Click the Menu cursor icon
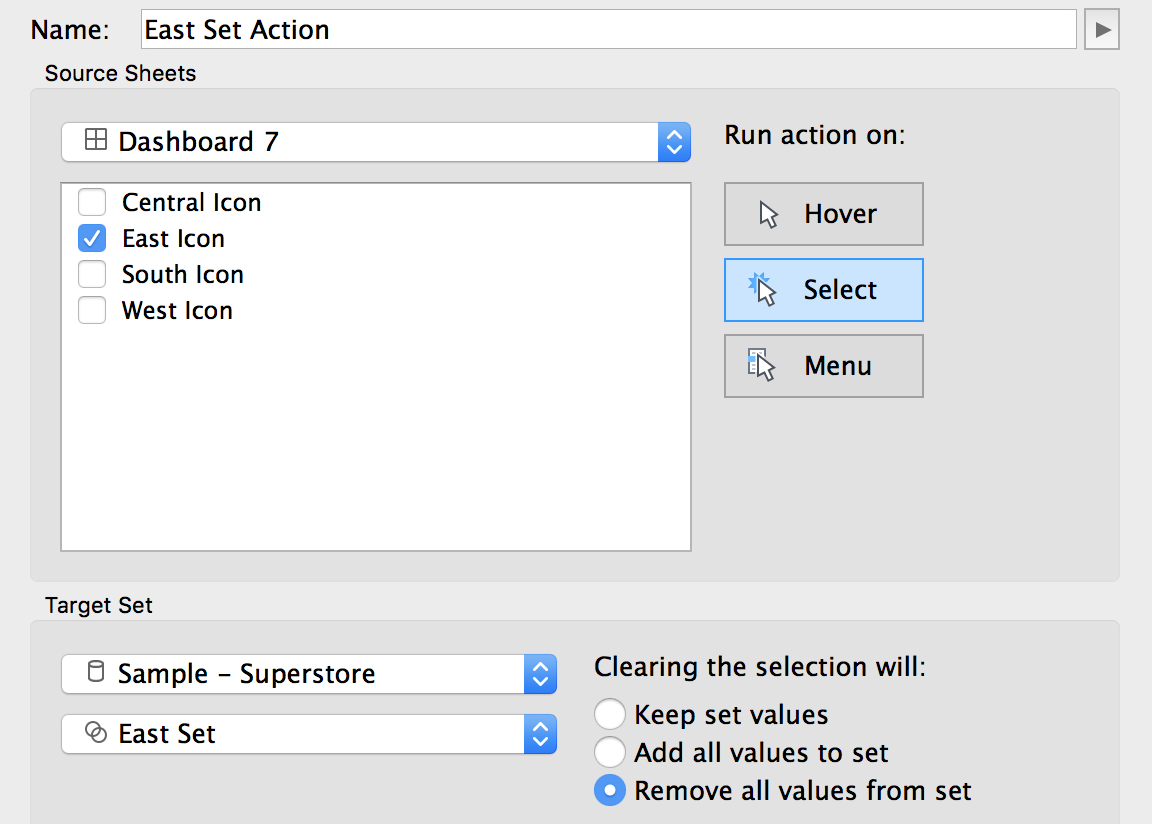This screenshot has width=1152, height=824. tap(761, 365)
